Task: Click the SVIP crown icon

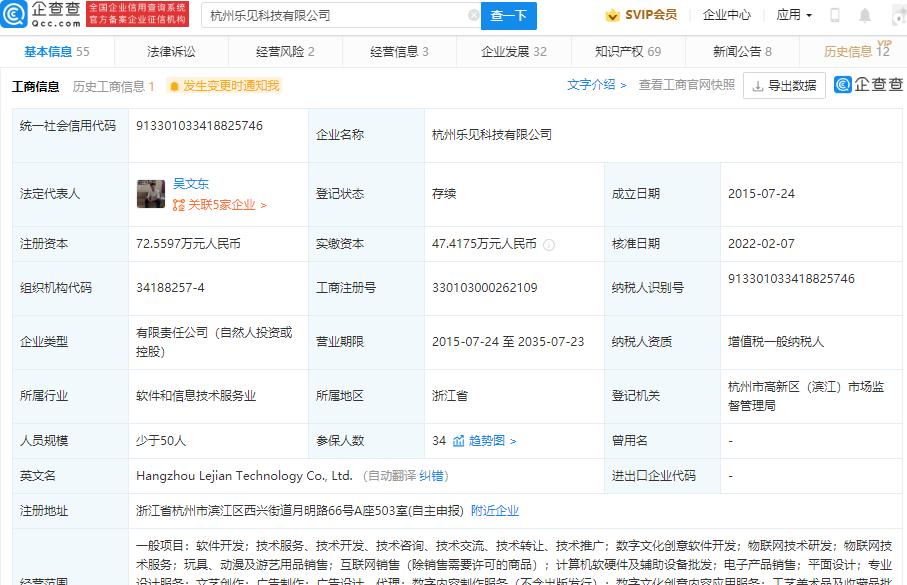Action: (613, 16)
